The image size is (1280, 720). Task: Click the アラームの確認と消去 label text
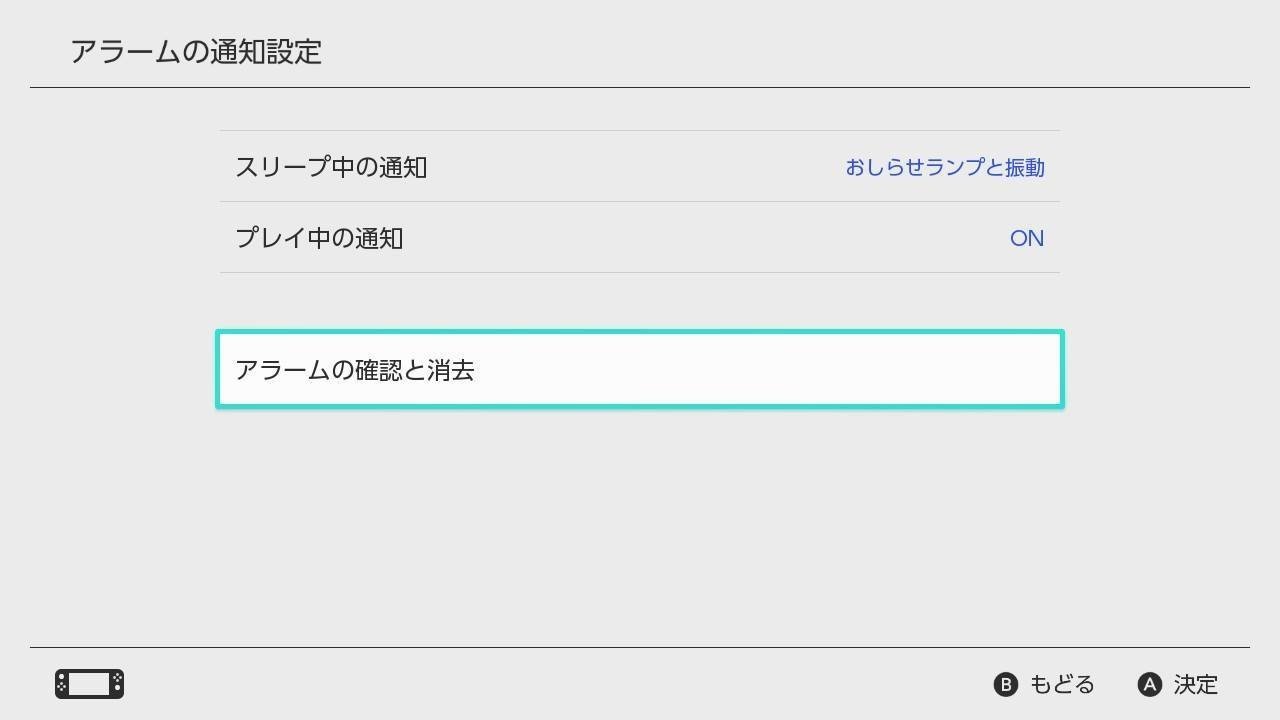355,370
